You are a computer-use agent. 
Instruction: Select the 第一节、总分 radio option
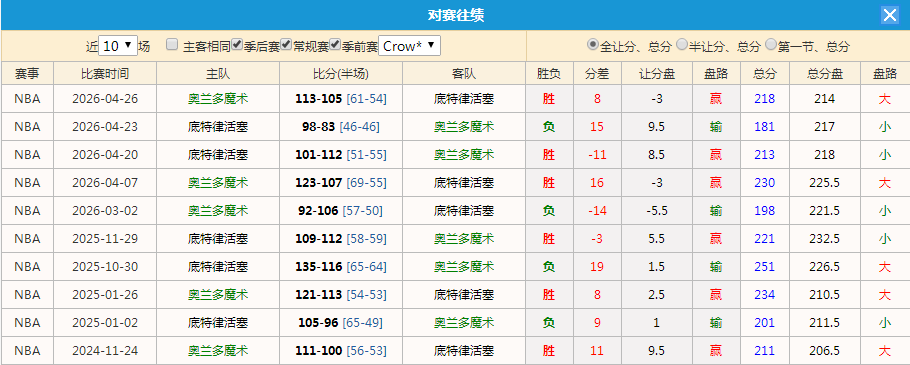771,44
